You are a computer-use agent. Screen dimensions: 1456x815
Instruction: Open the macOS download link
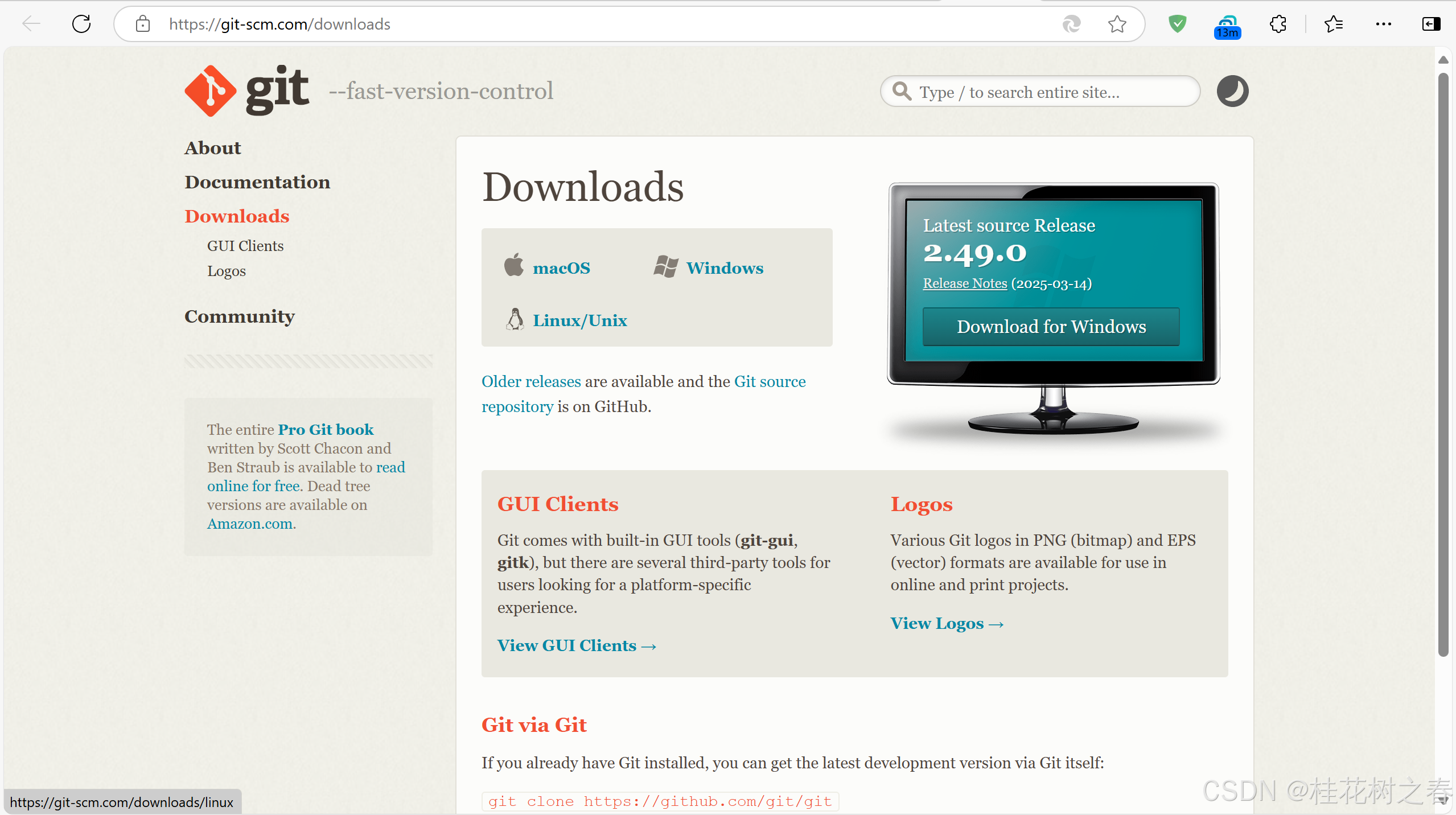(x=561, y=268)
